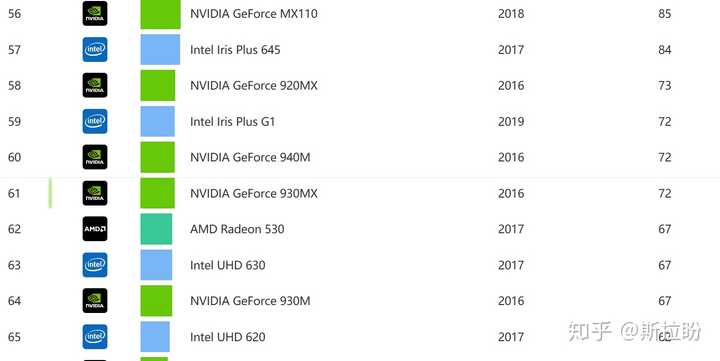This screenshot has height=361, width=720.
Task: Click the NVIDIA logo for GeForce 930MX
Action: 95,193
